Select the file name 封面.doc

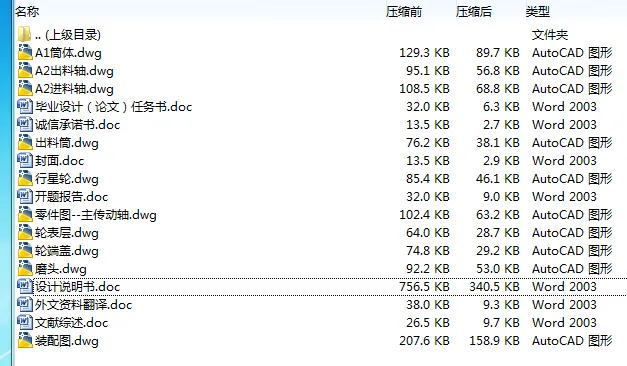point(60,161)
